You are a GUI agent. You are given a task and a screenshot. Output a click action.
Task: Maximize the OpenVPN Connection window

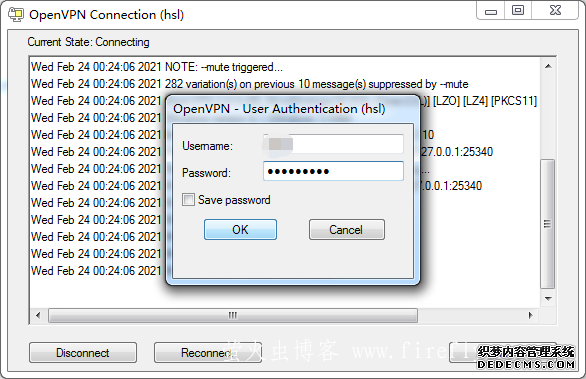pyautogui.click(x=518, y=10)
